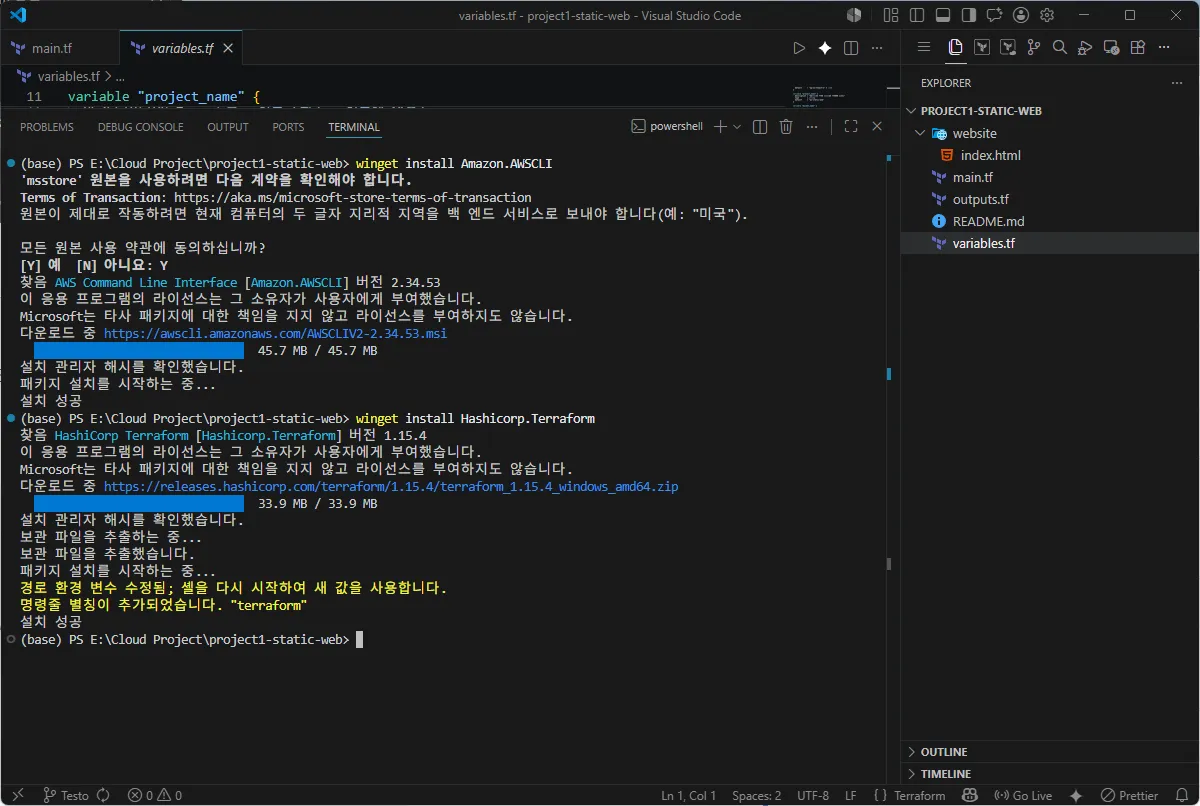This screenshot has width=1200, height=806.
Task: Show additional activity bar views ellipsis
Action: [1165, 47]
